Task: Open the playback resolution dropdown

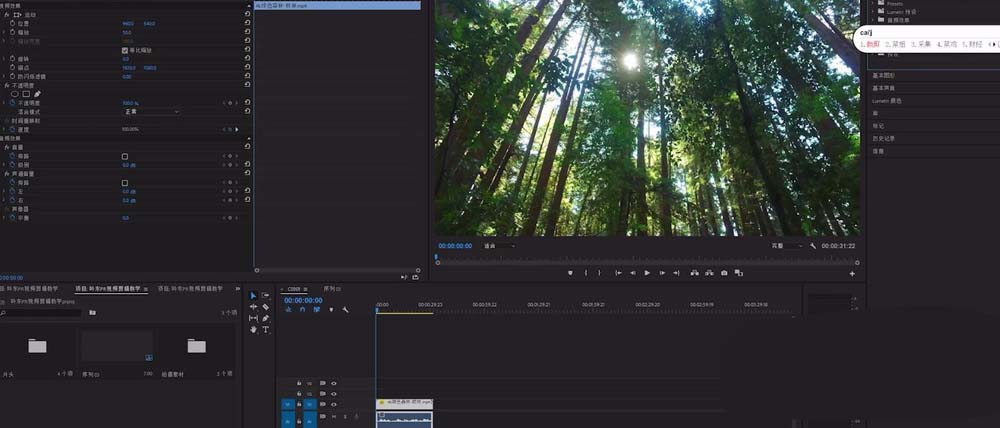Action: pos(786,246)
